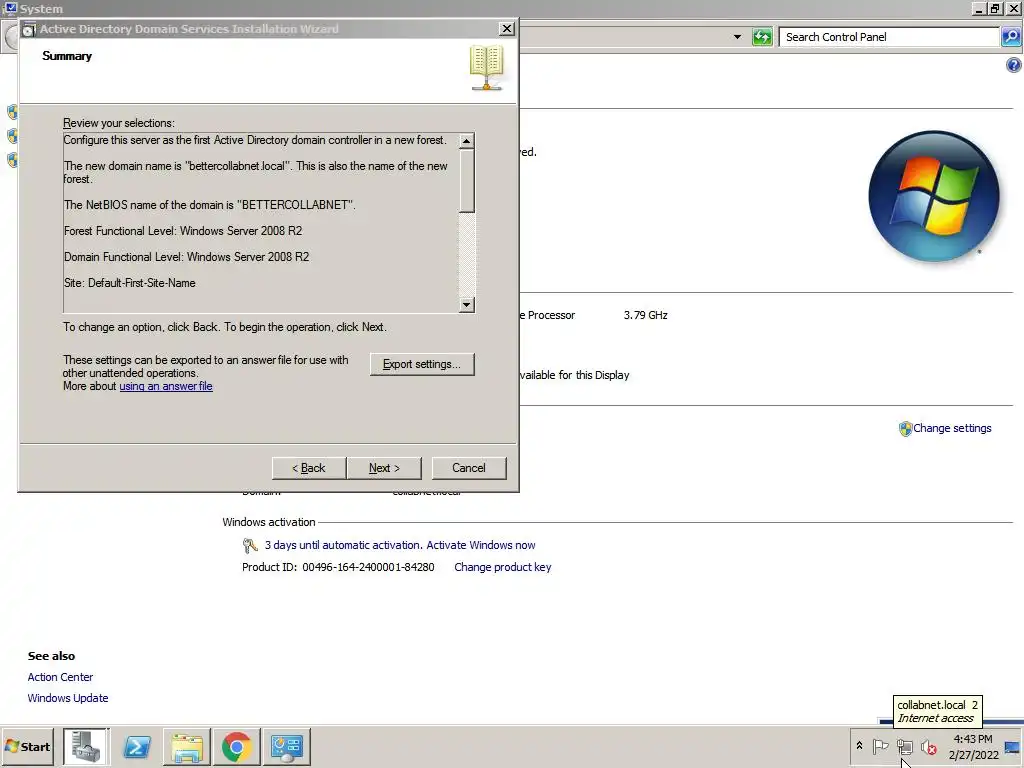This screenshot has height=768, width=1024.
Task: Click the wizard book icon in header
Action: pyautogui.click(x=487, y=68)
